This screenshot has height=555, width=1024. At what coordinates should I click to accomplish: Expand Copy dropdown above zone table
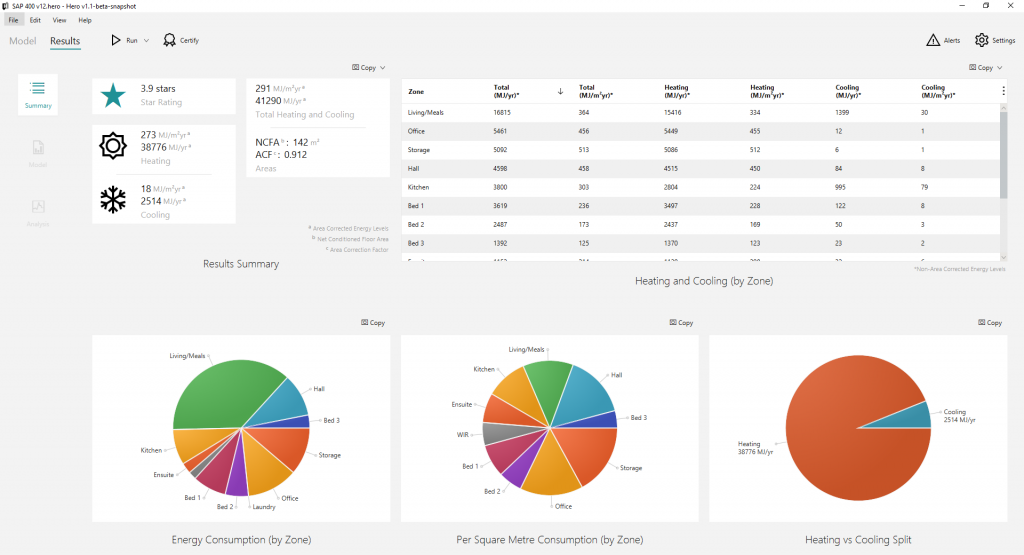(x=1000, y=68)
